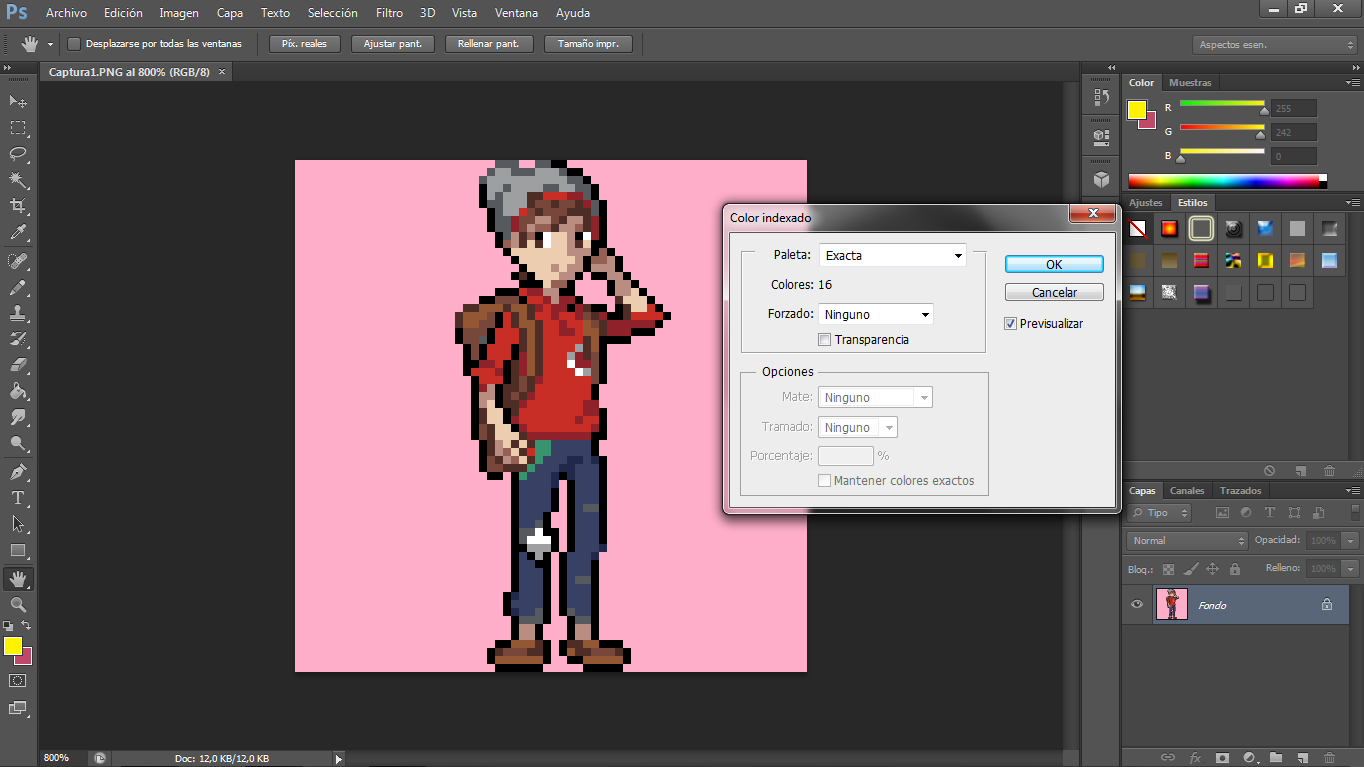Open the Paleta dropdown
Image resolution: width=1364 pixels, height=767 pixels.
[892, 256]
